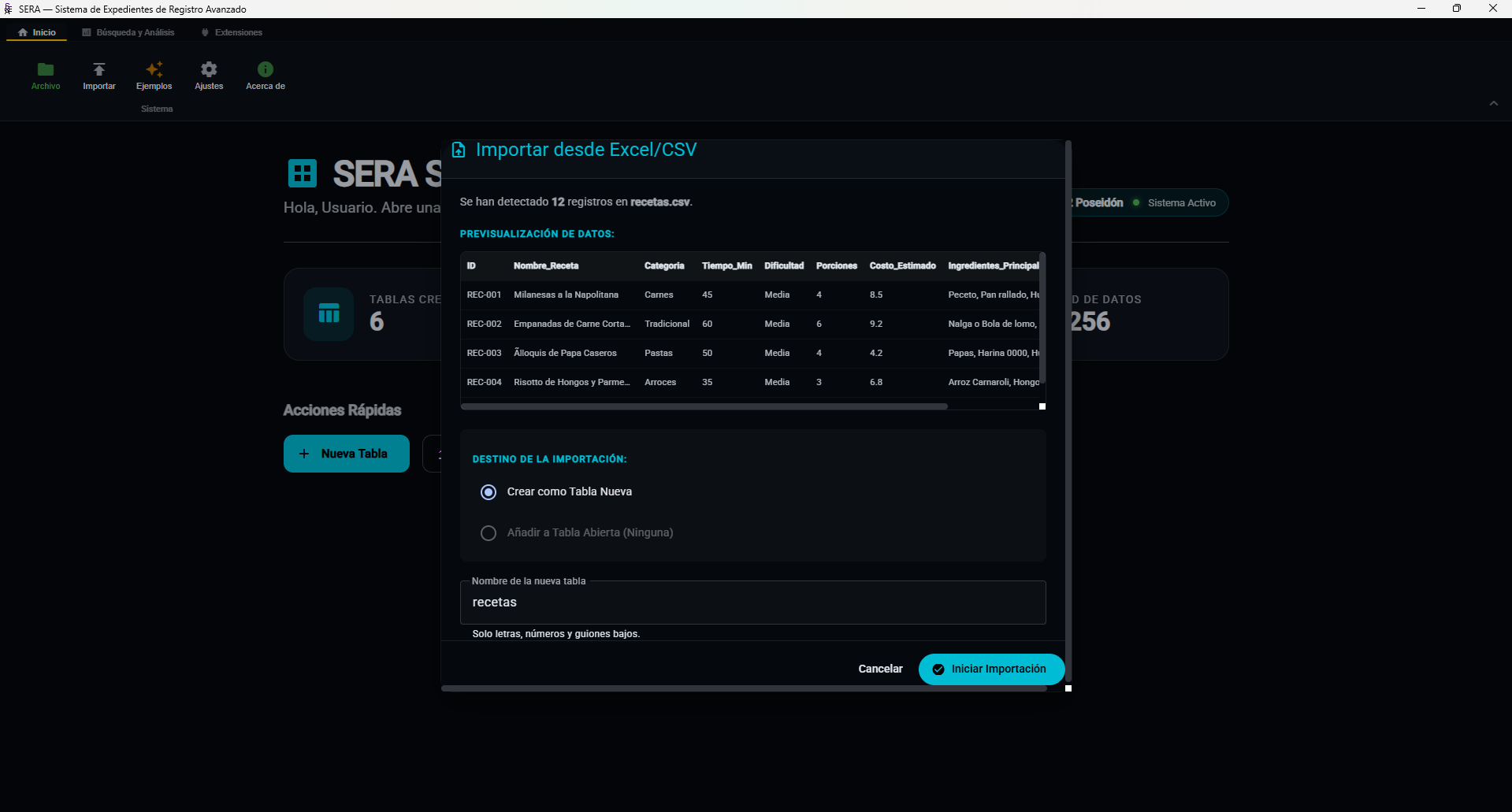Click the import dialog file icon
The width and height of the screenshot is (1512, 812).
[x=459, y=150]
